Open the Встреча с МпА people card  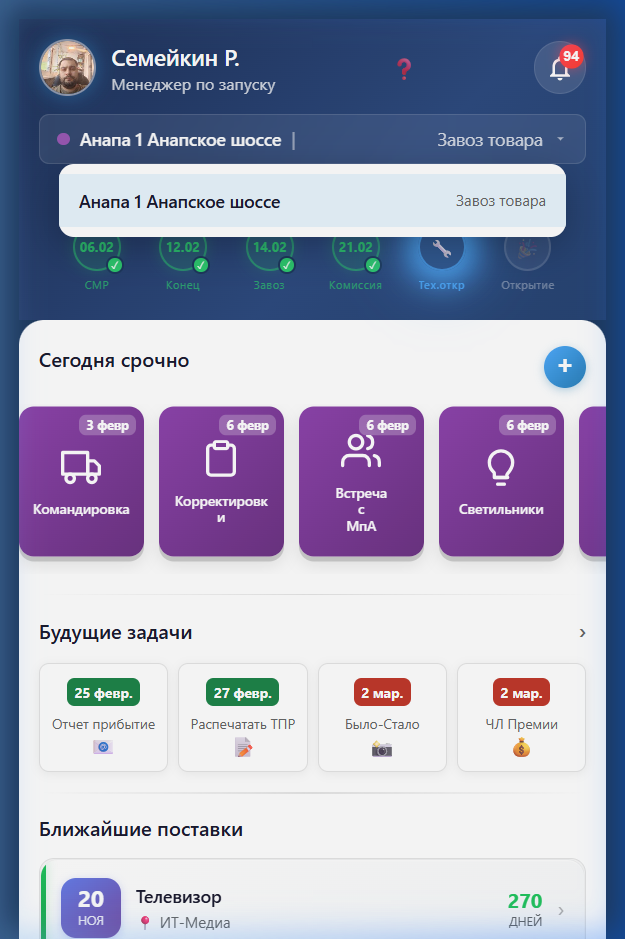(362, 481)
